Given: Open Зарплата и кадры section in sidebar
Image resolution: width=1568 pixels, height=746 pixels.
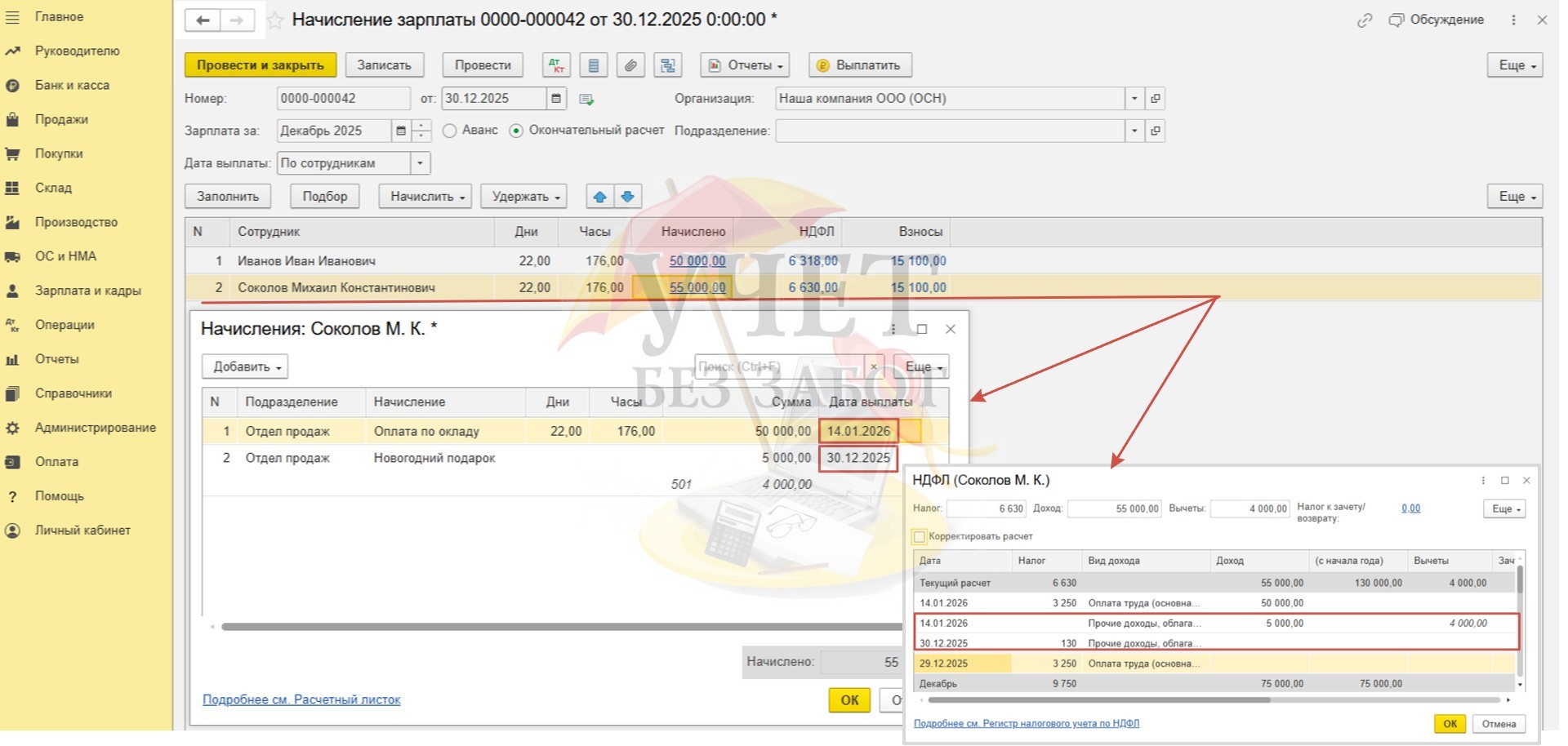Looking at the screenshot, I should pos(87,291).
